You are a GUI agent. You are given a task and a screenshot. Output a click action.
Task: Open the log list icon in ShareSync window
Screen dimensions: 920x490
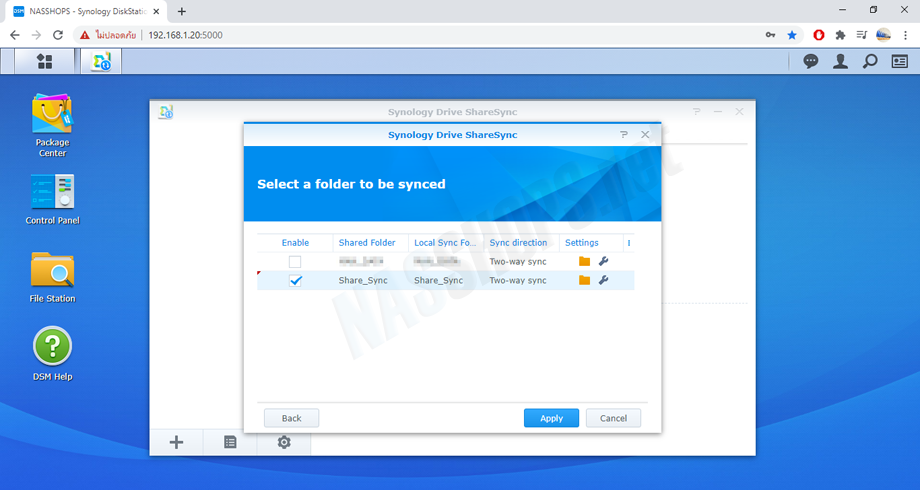[x=230, y=442]
